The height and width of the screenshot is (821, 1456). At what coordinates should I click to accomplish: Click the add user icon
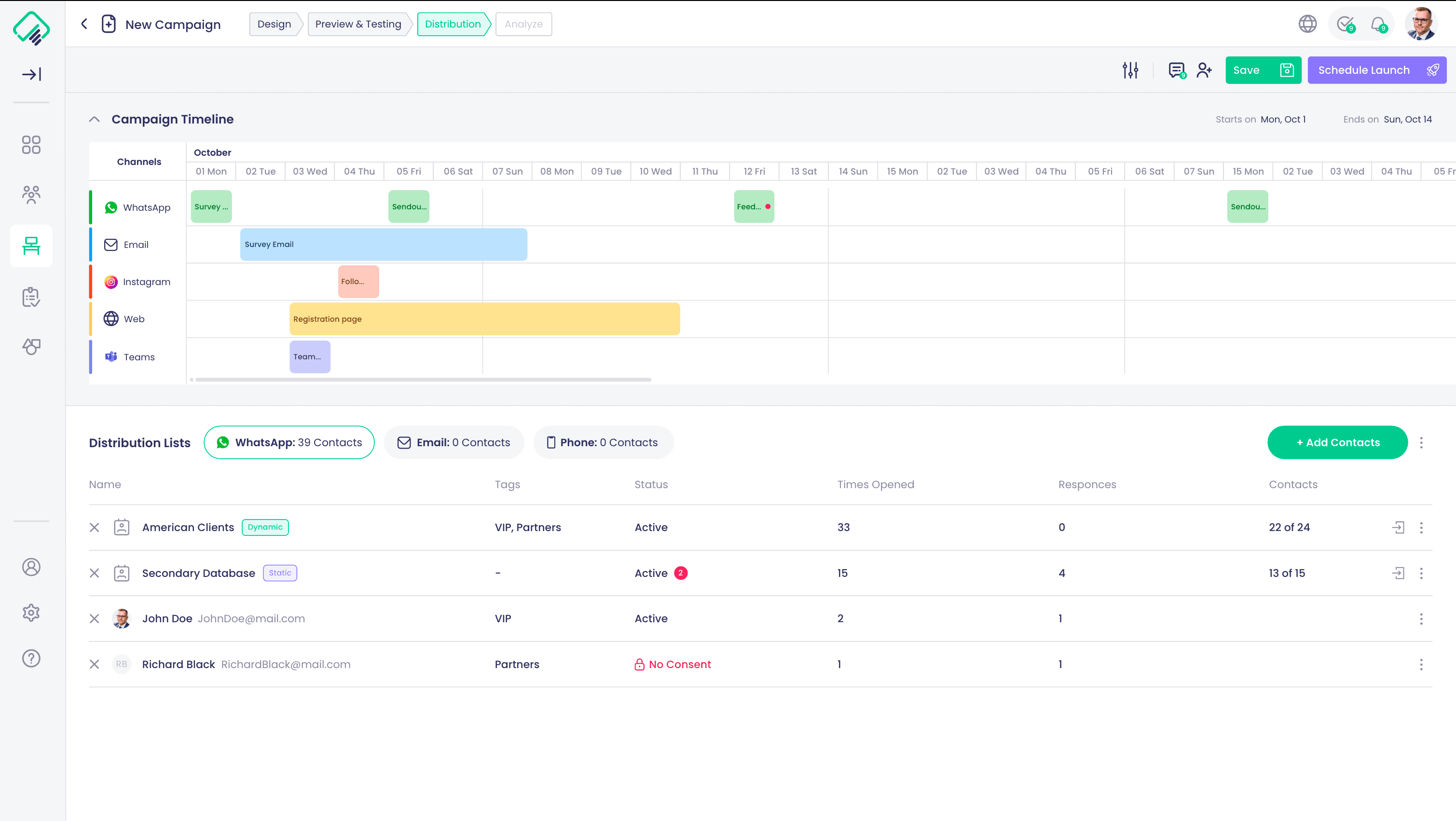pos(1204,70)
